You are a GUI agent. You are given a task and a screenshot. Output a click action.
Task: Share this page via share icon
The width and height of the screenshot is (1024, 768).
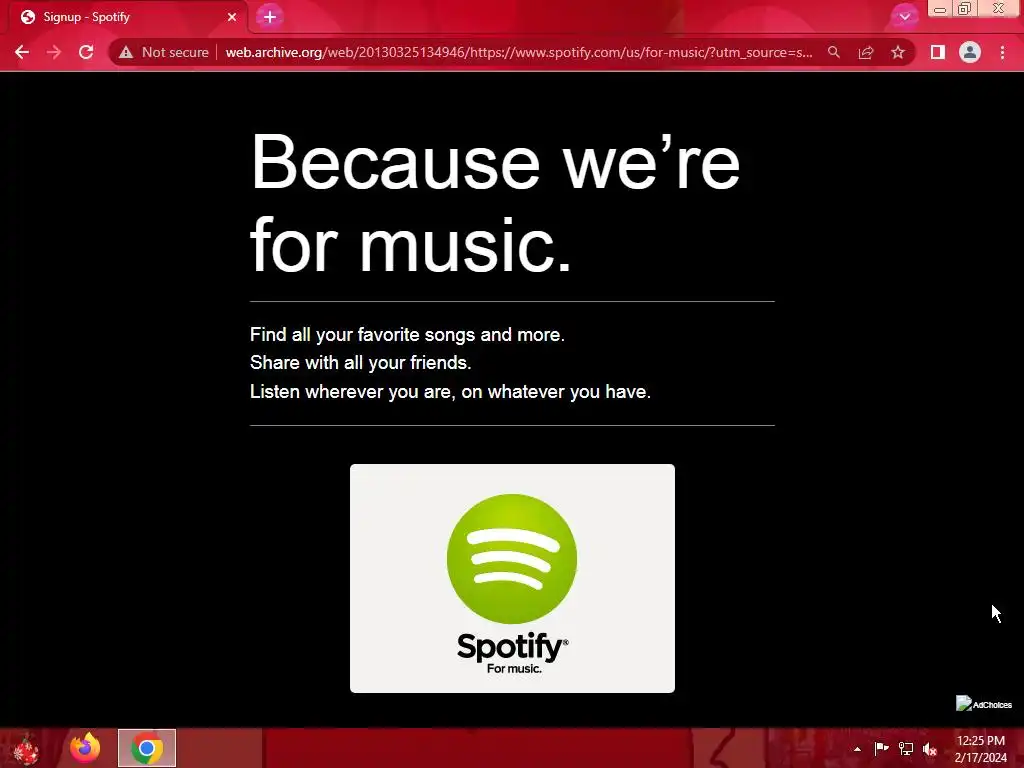[866, 52]
